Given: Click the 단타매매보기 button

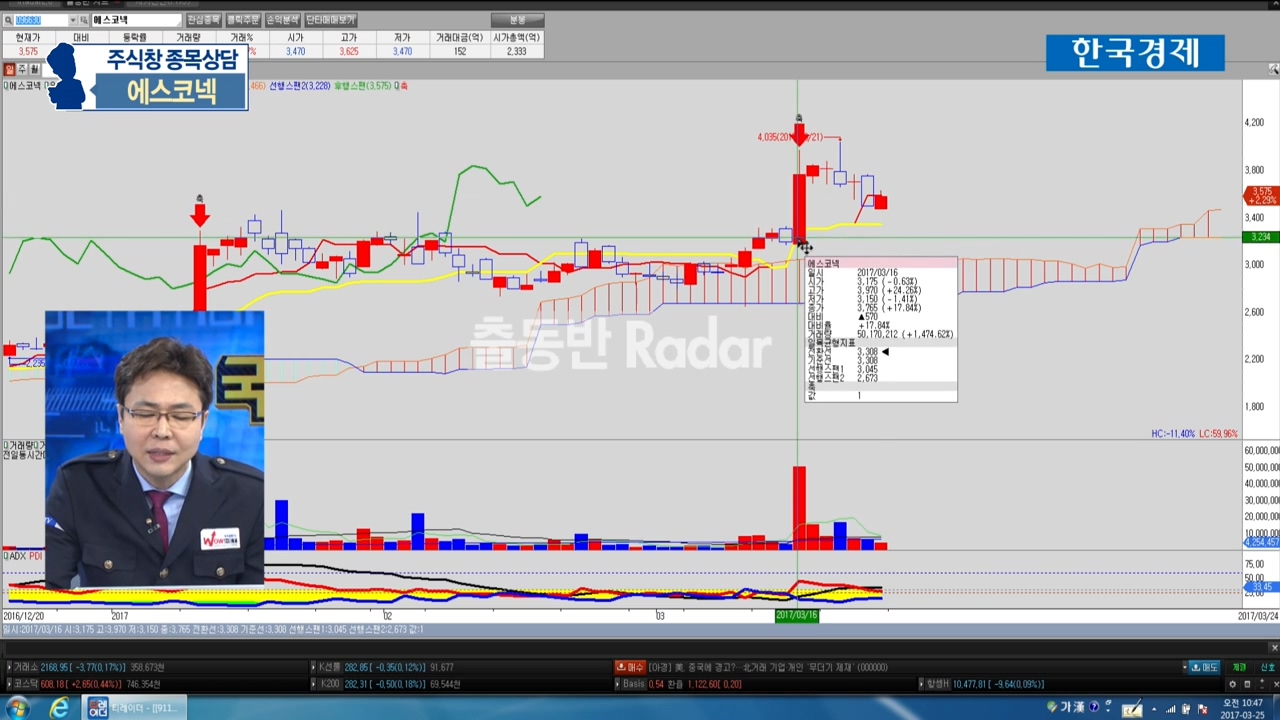Looking at the screenshot, I should (330, 20).
